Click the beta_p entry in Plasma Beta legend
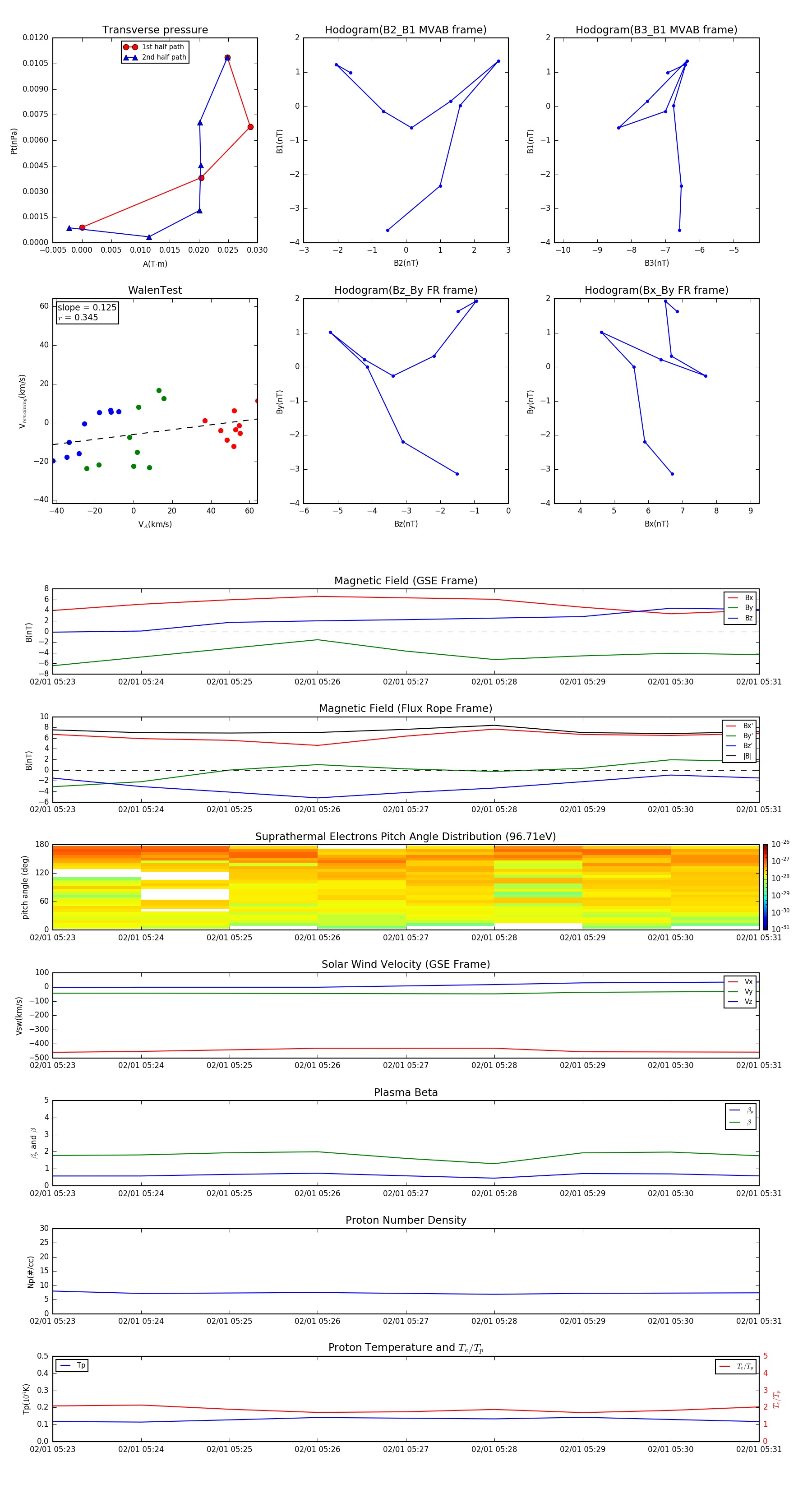 click(741, 1110)
